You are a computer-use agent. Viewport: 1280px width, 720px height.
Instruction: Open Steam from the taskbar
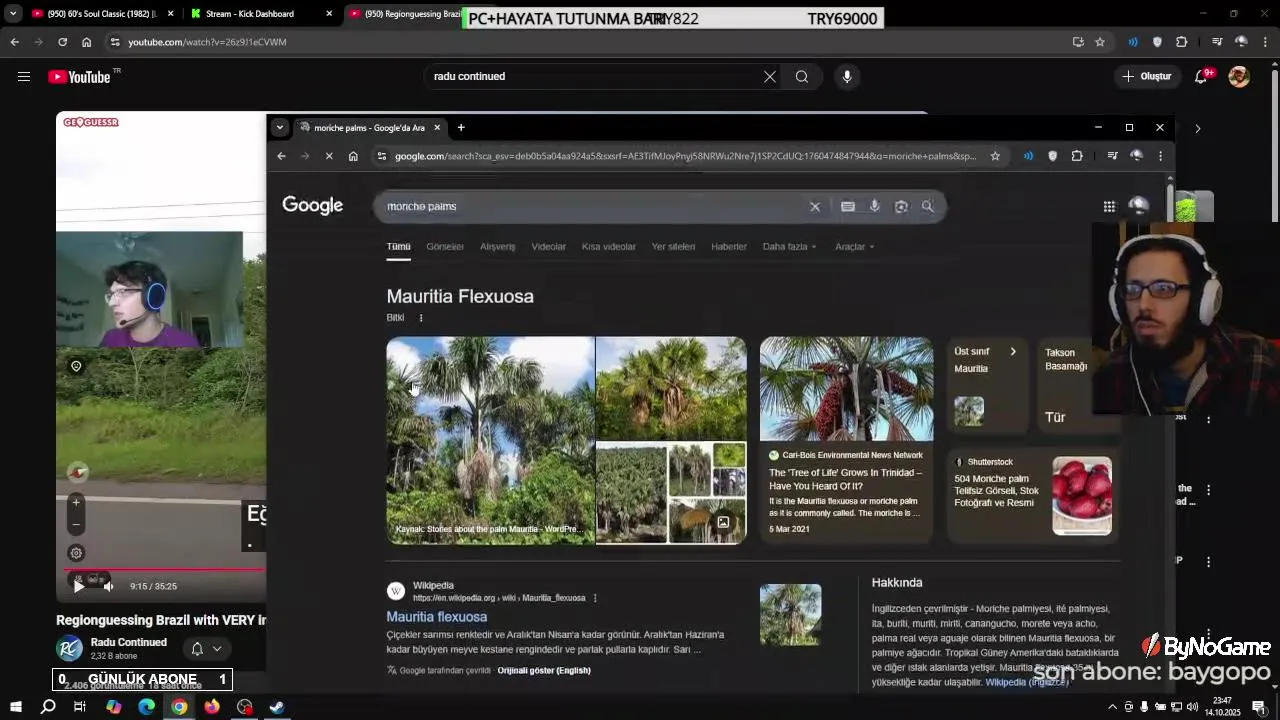click(277, 707)
